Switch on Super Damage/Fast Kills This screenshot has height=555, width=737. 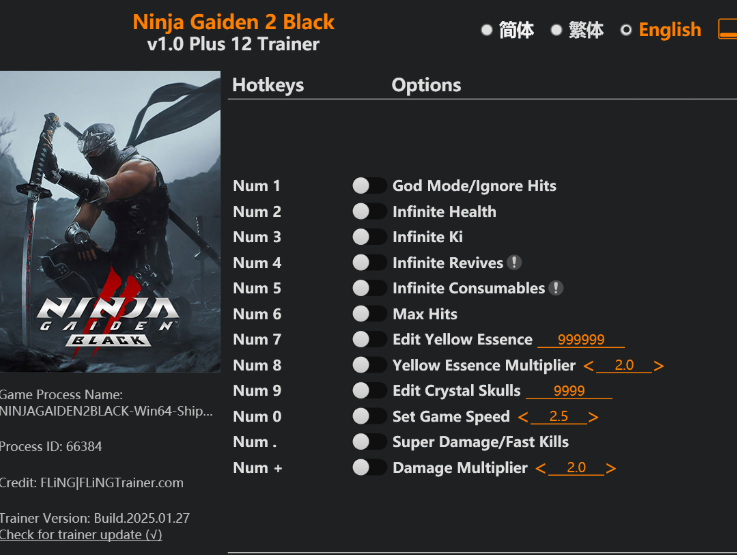pyautogui.click(x=369, y=442)
